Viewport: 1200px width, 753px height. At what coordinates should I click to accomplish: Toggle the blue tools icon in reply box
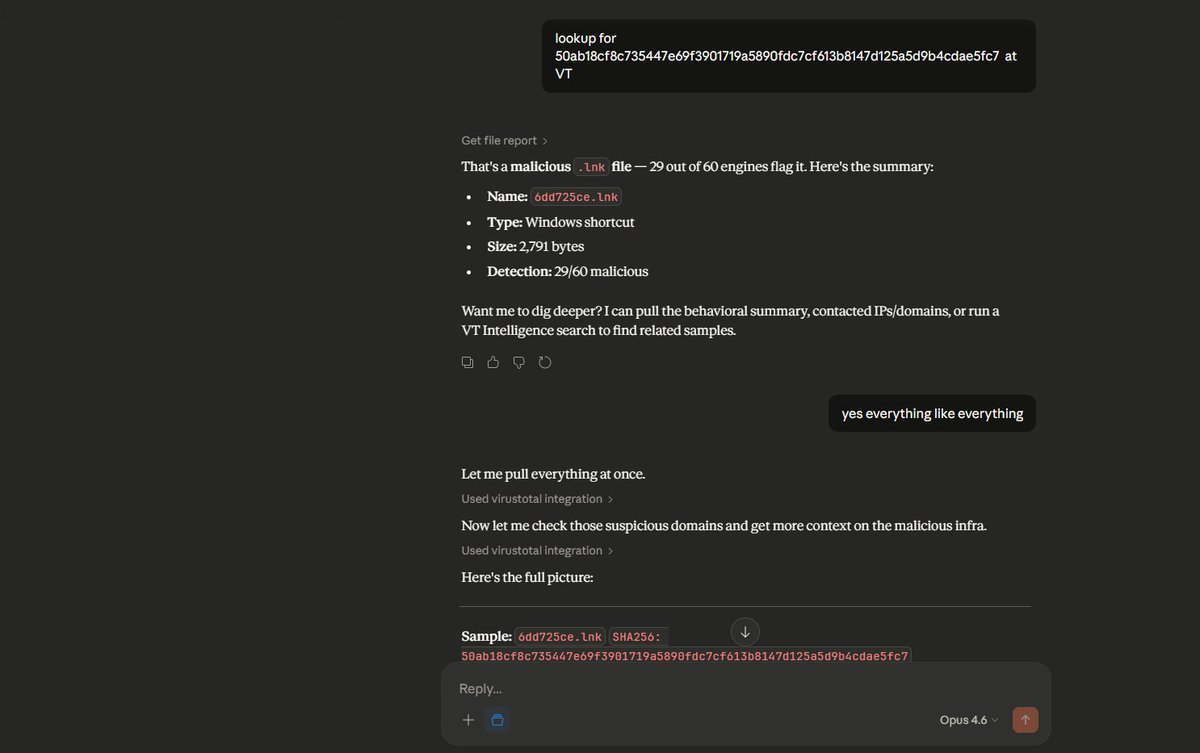click(x=497, y=719)
